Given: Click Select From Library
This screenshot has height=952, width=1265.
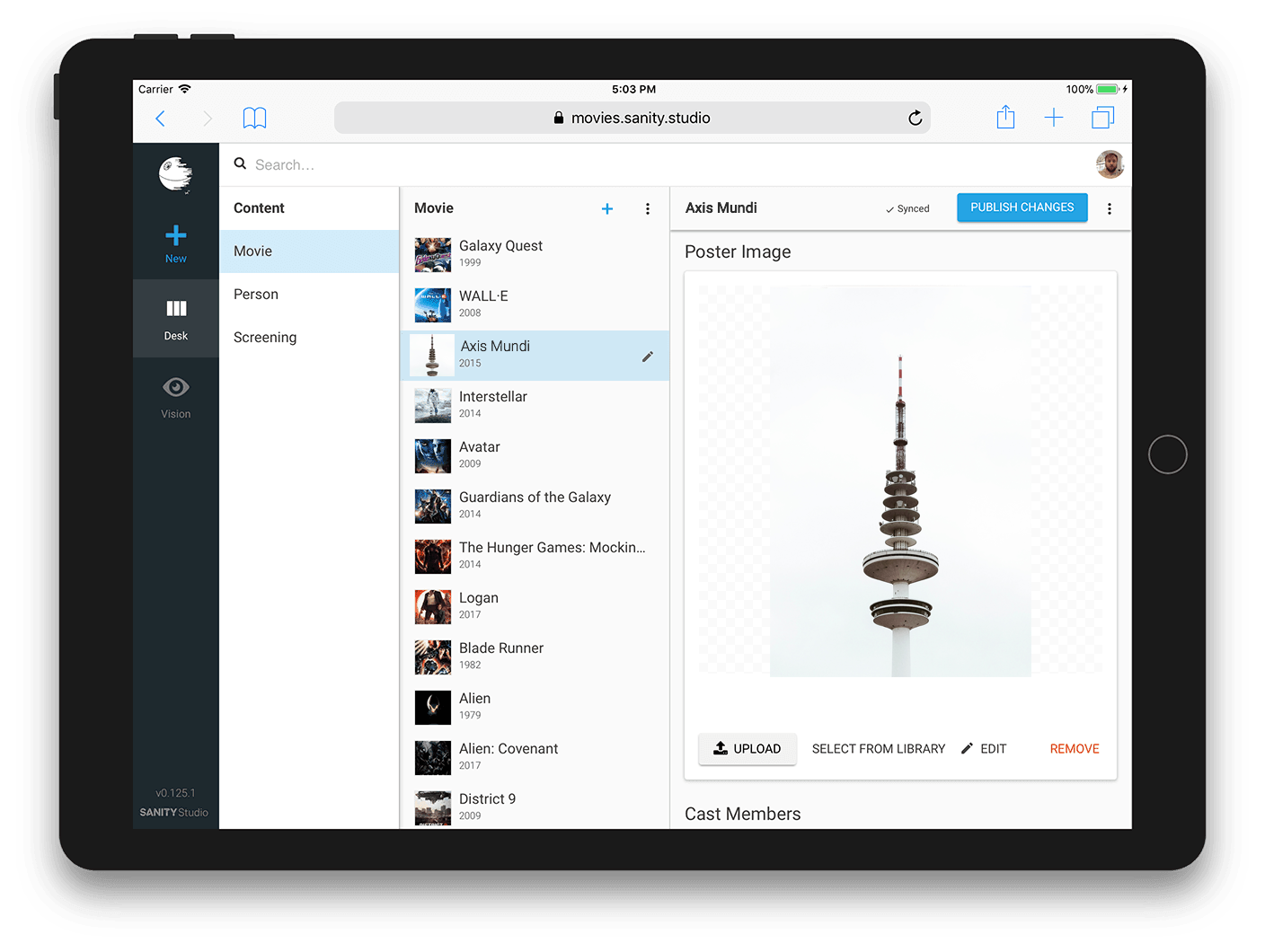Looking at the screenshot, I should coord(878,748).
